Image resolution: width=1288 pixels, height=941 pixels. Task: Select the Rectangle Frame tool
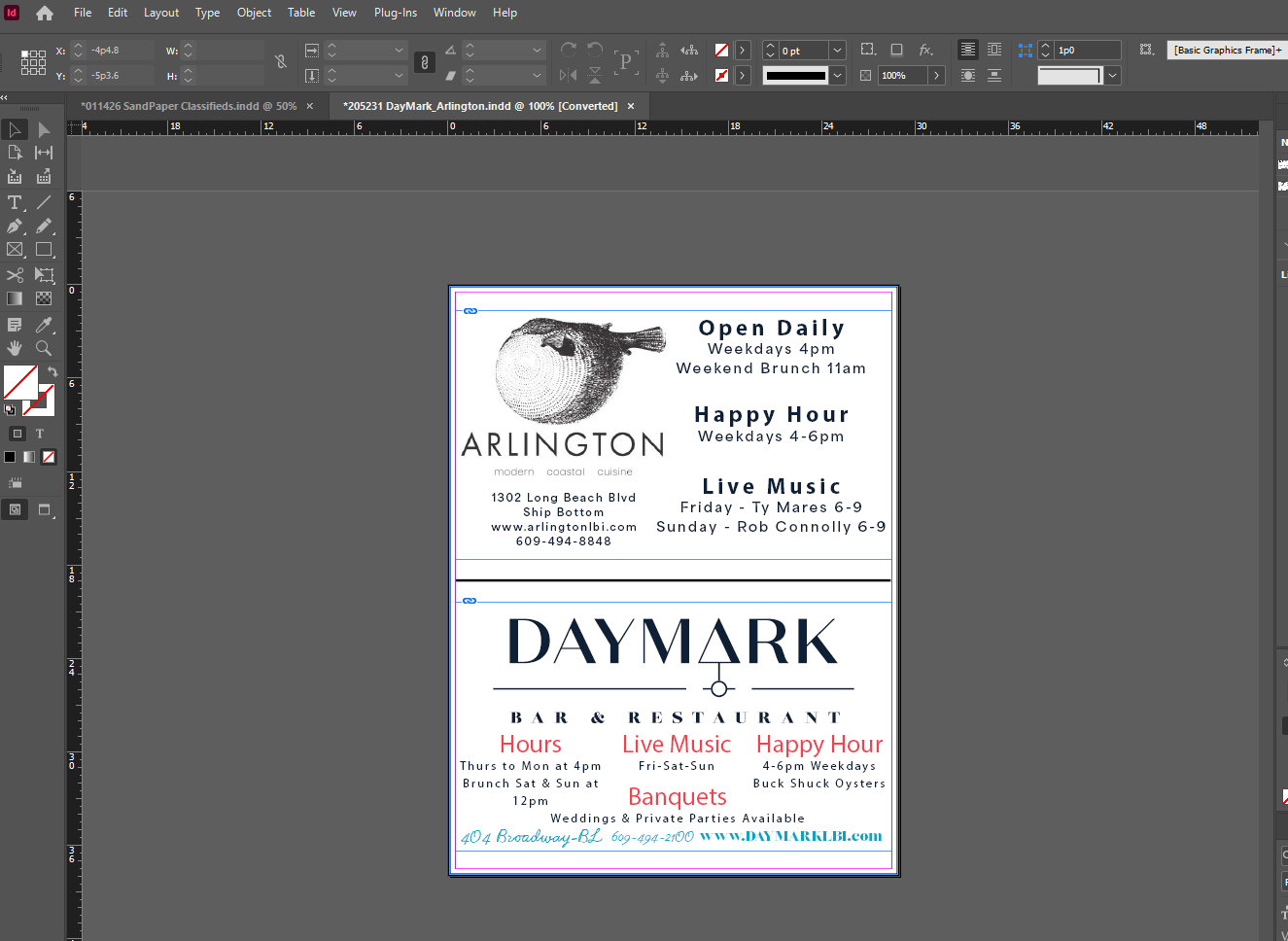[x=15, y=250]
